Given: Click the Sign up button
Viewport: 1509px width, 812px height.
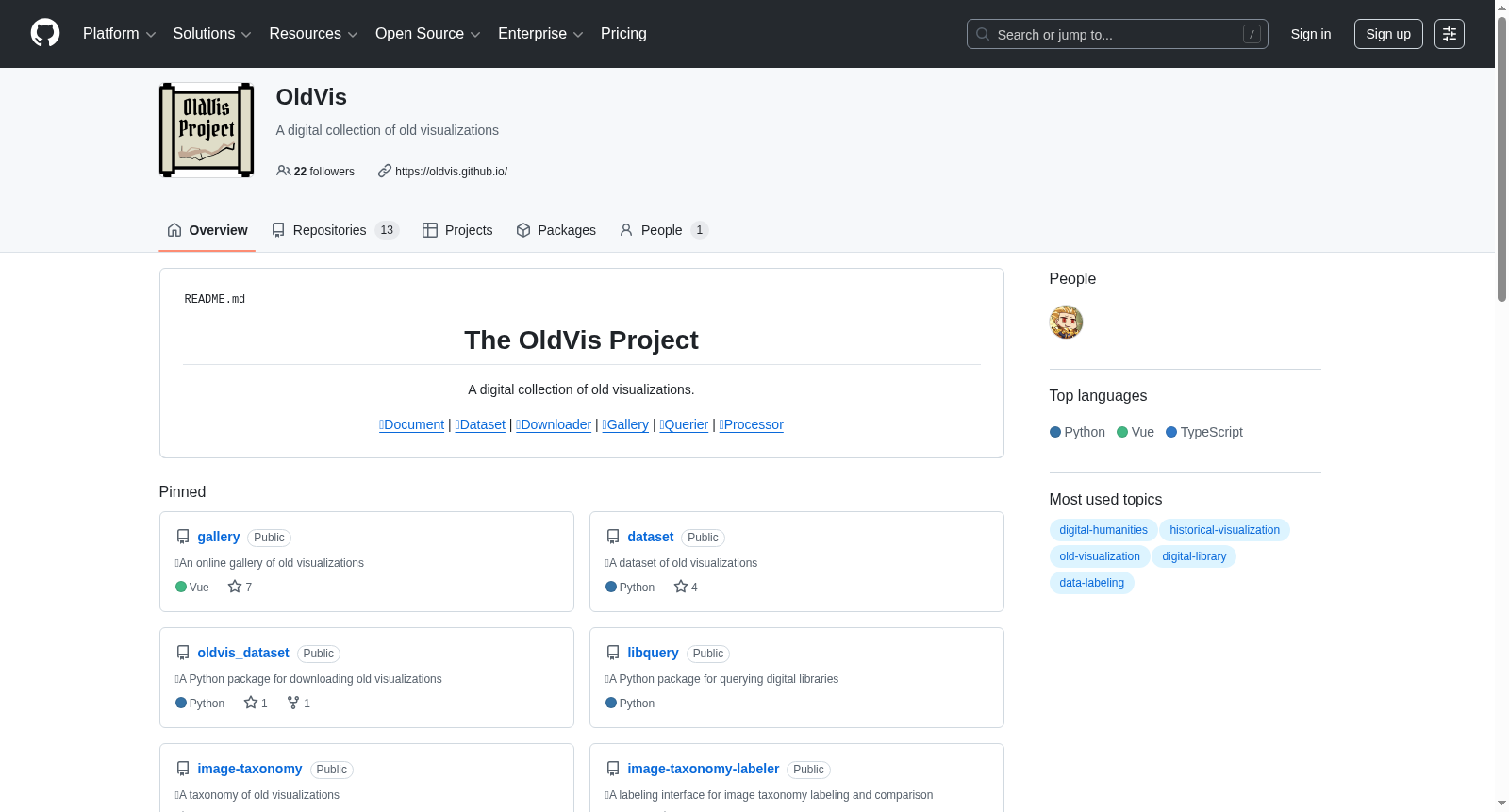Looking at the screenshot, I should point(1388,34).
